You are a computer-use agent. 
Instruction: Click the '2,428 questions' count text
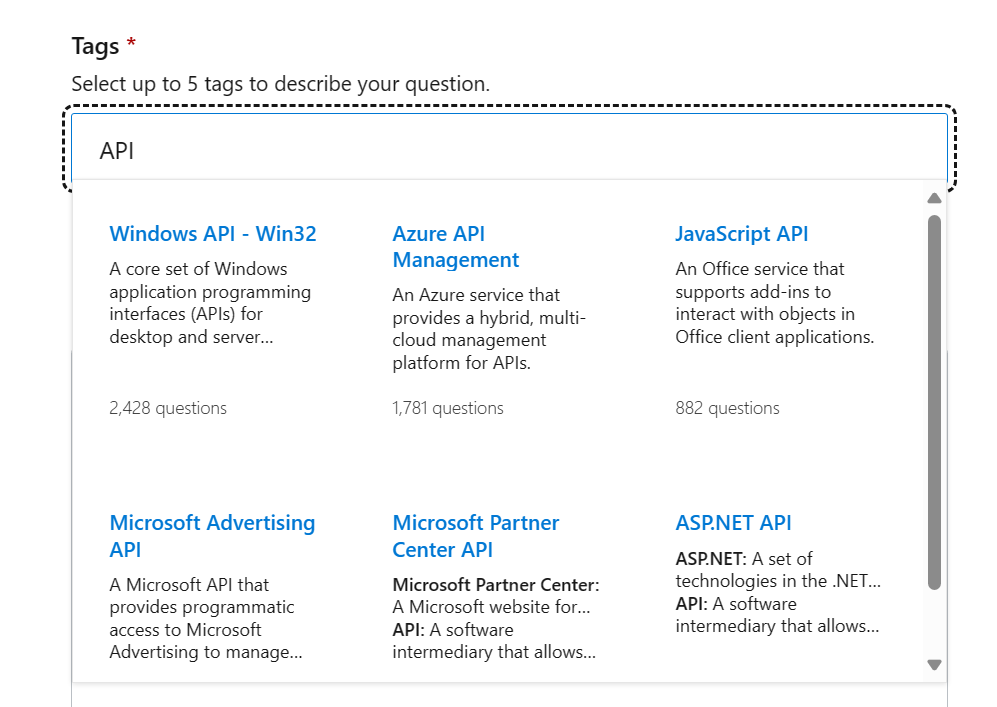[168, 408]
